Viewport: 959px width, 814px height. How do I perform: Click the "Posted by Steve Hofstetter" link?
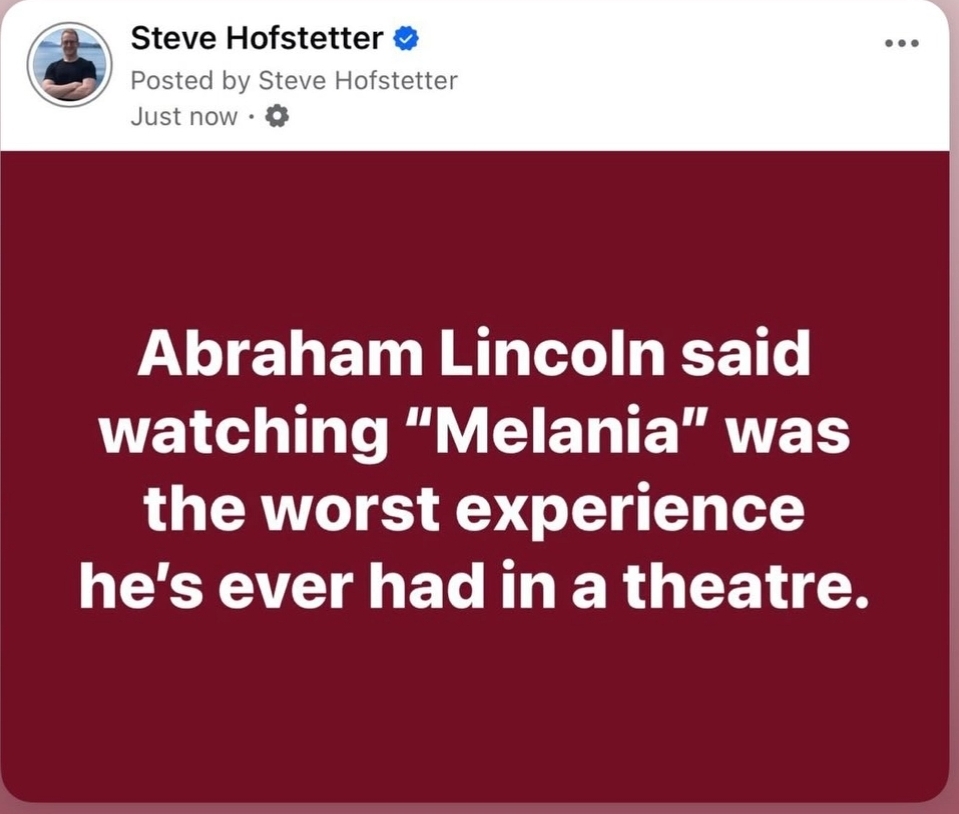(294, 80)
